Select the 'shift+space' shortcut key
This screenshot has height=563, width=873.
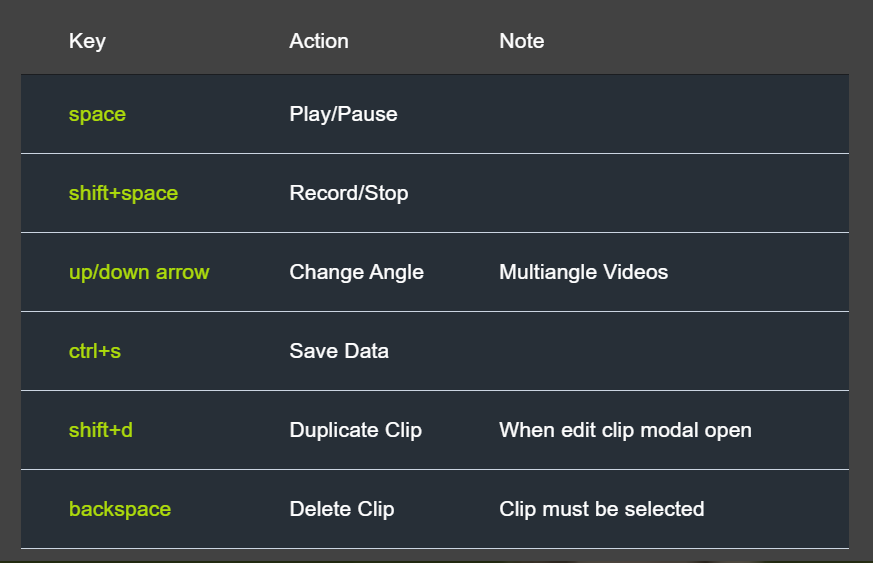(x=123, y=193)
